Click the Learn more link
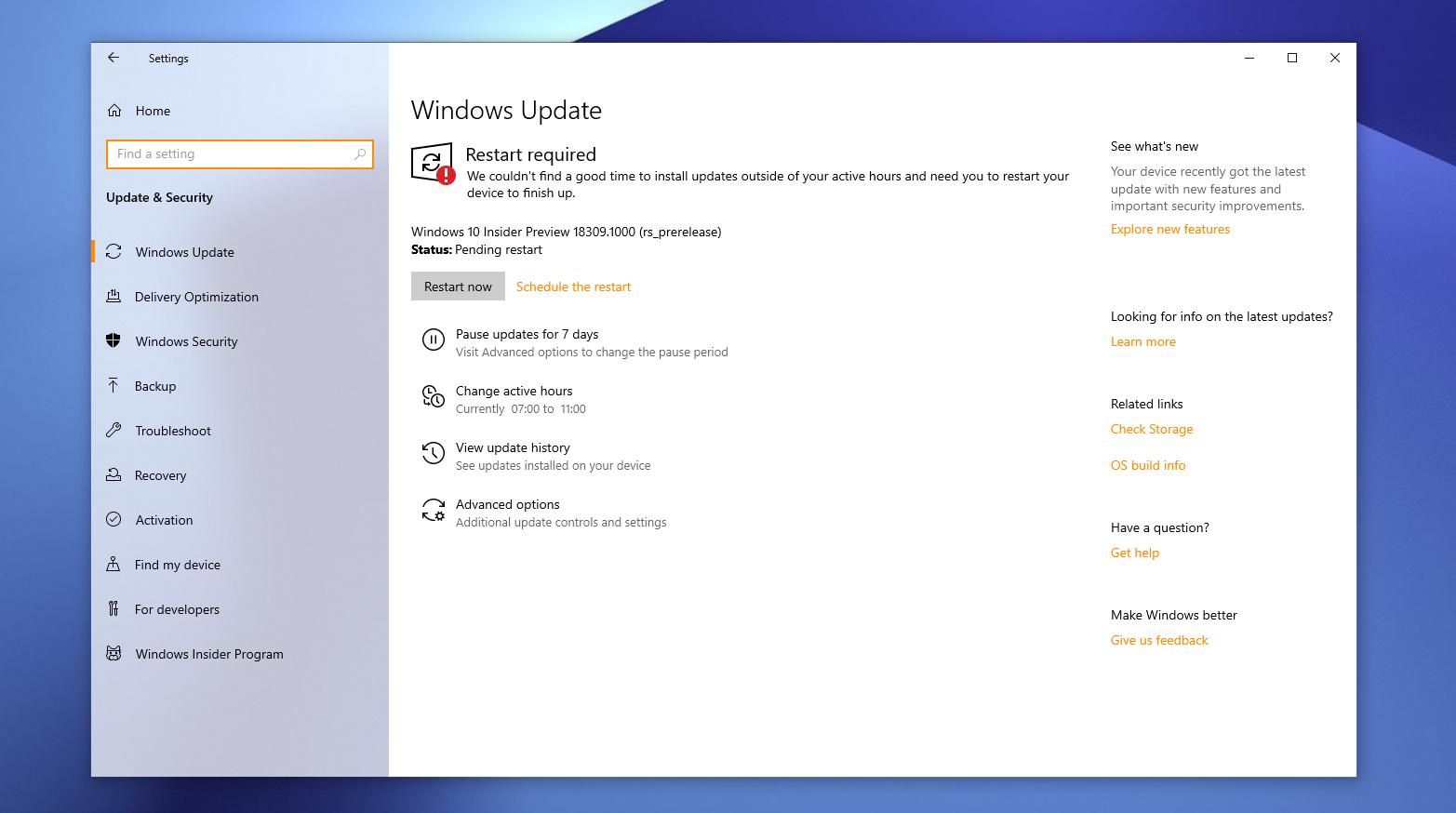Image resolution: width=1456 pixels, height=813 pixels. click(x=1142, y=341)
